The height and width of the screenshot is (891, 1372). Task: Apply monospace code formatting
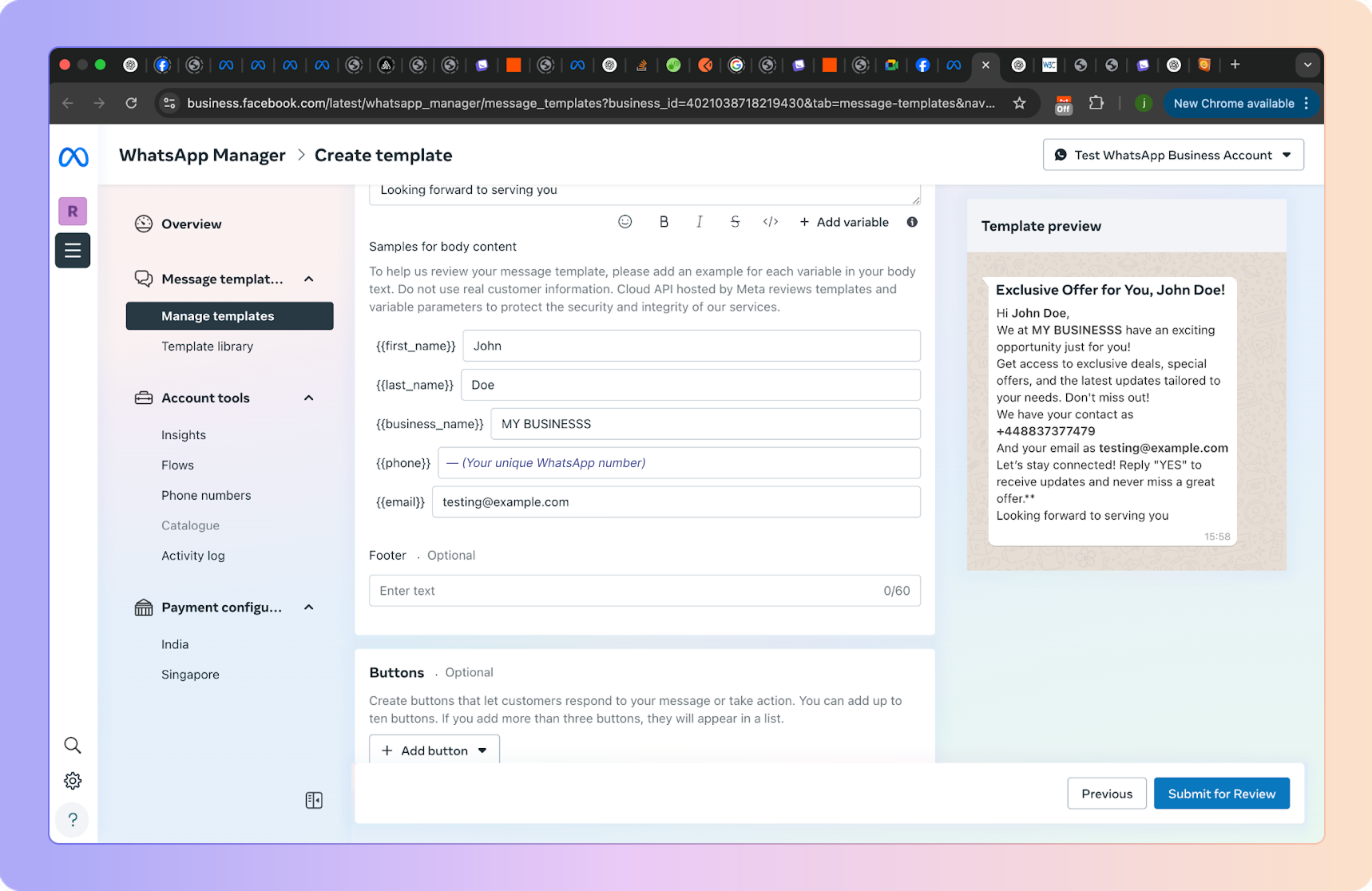pyautogui.click(x=771, y=222)
